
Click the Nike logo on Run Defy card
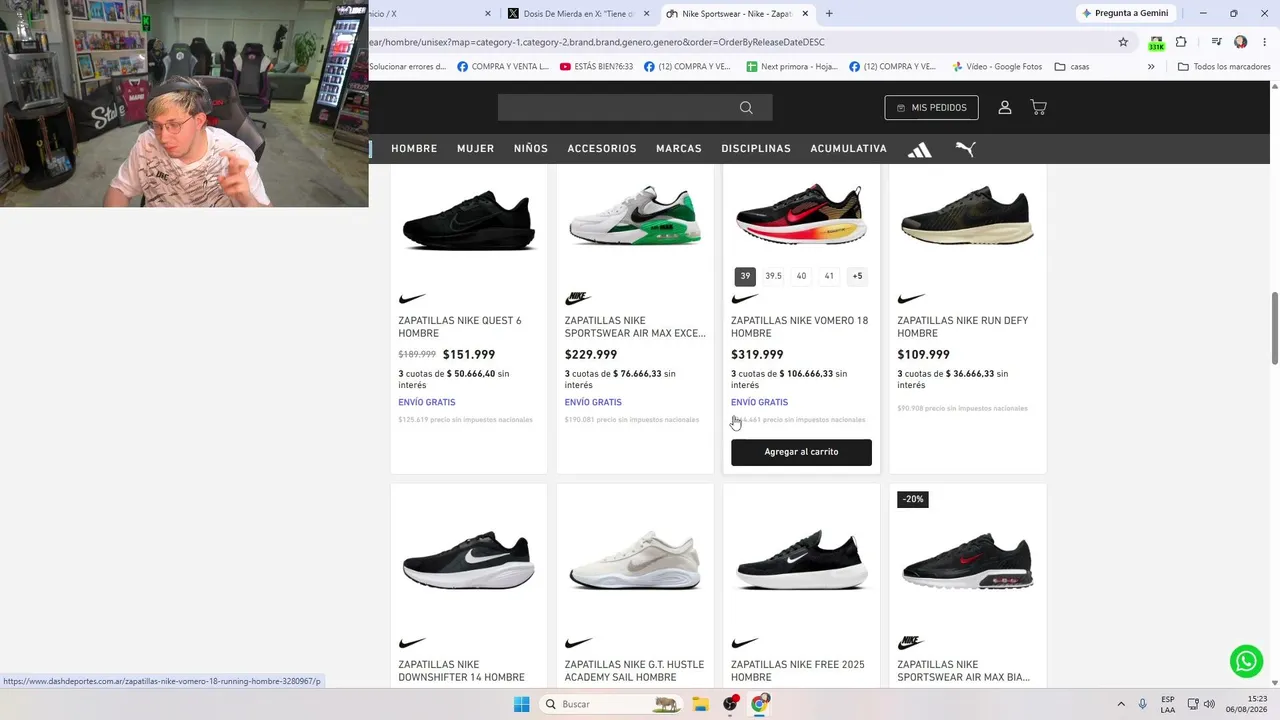[x=911, y=299]
